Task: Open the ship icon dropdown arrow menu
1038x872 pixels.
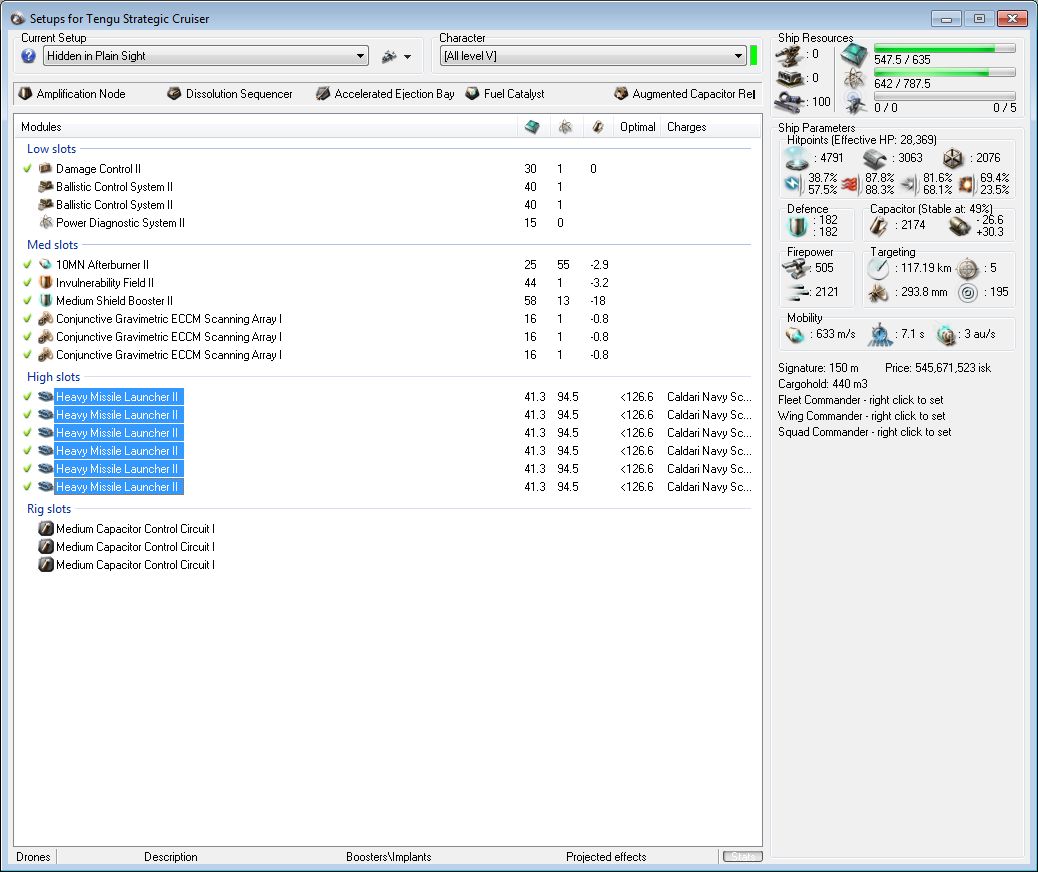Action: [407, 57]
